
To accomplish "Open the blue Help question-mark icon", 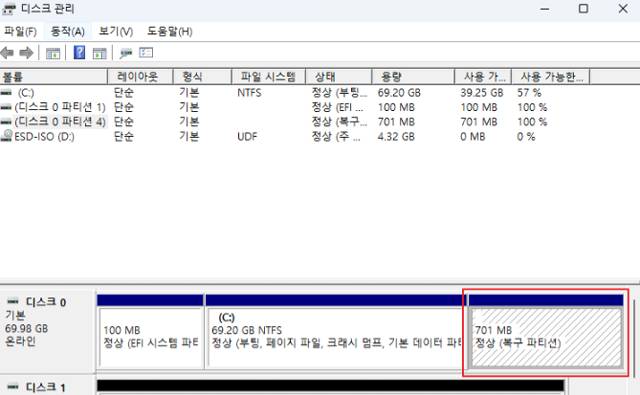I will (79, 53).
